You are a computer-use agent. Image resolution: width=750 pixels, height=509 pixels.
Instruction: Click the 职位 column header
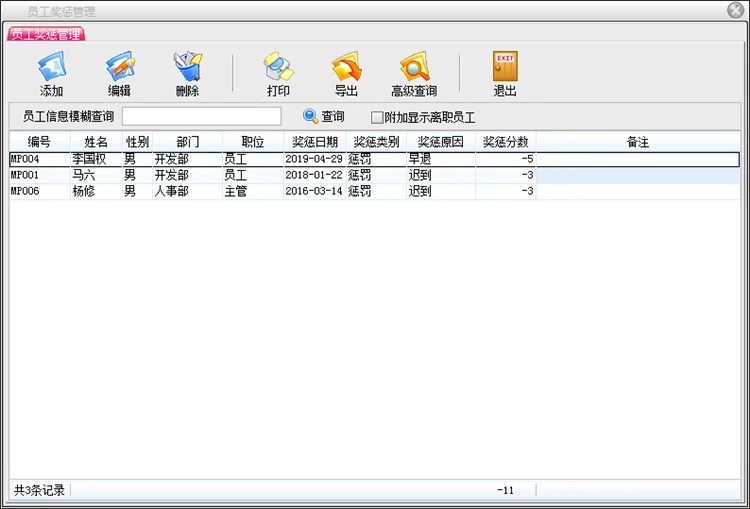pyautogui.click(x=253, y=142)
